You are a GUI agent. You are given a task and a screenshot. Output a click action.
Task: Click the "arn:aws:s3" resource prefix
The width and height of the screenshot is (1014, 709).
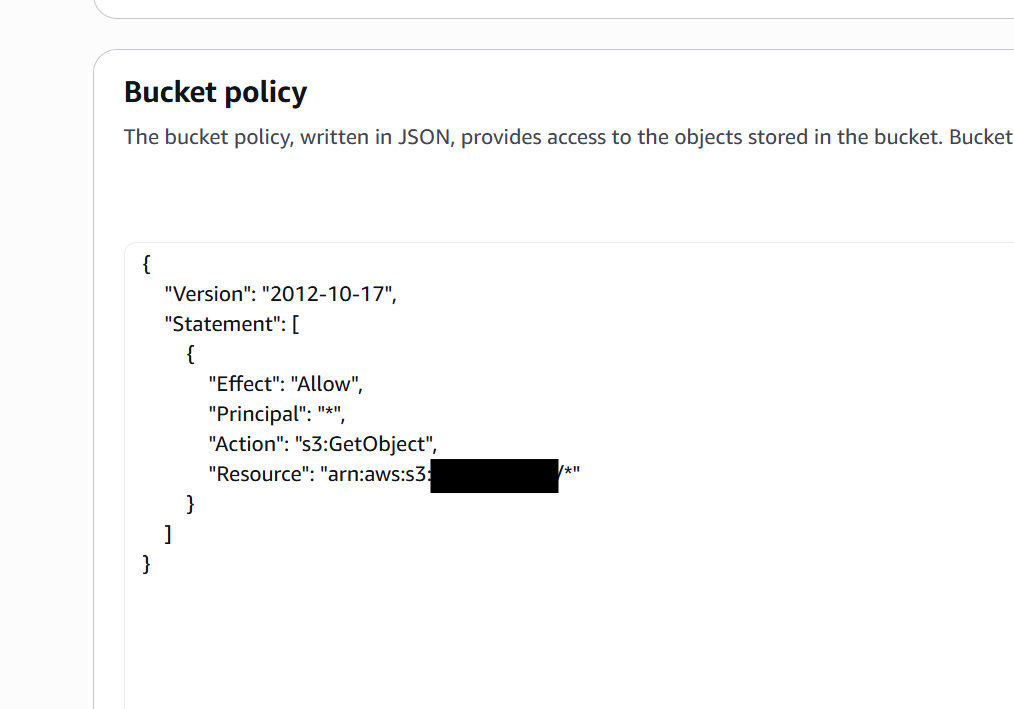374,474
